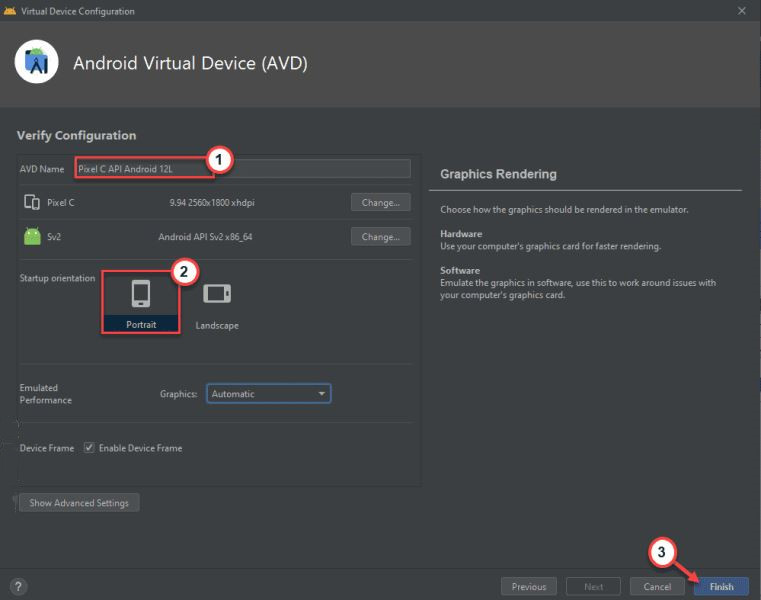Click the Portrait label text
This screenshot has height=600, width=761.
pos(141,325)
